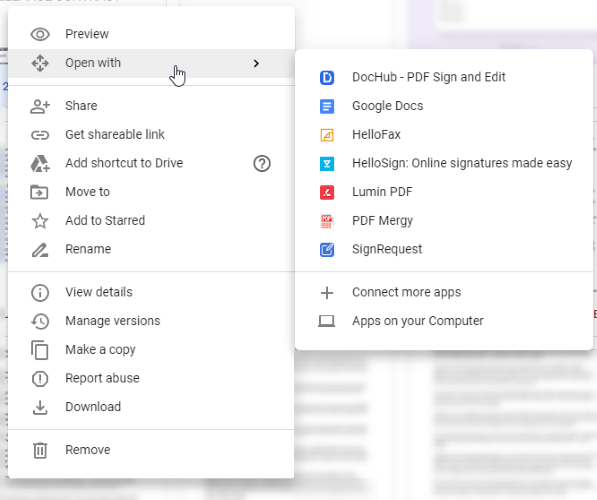Open the file with Google Docs
The image size is (597, 500).
tap(444, 106)
